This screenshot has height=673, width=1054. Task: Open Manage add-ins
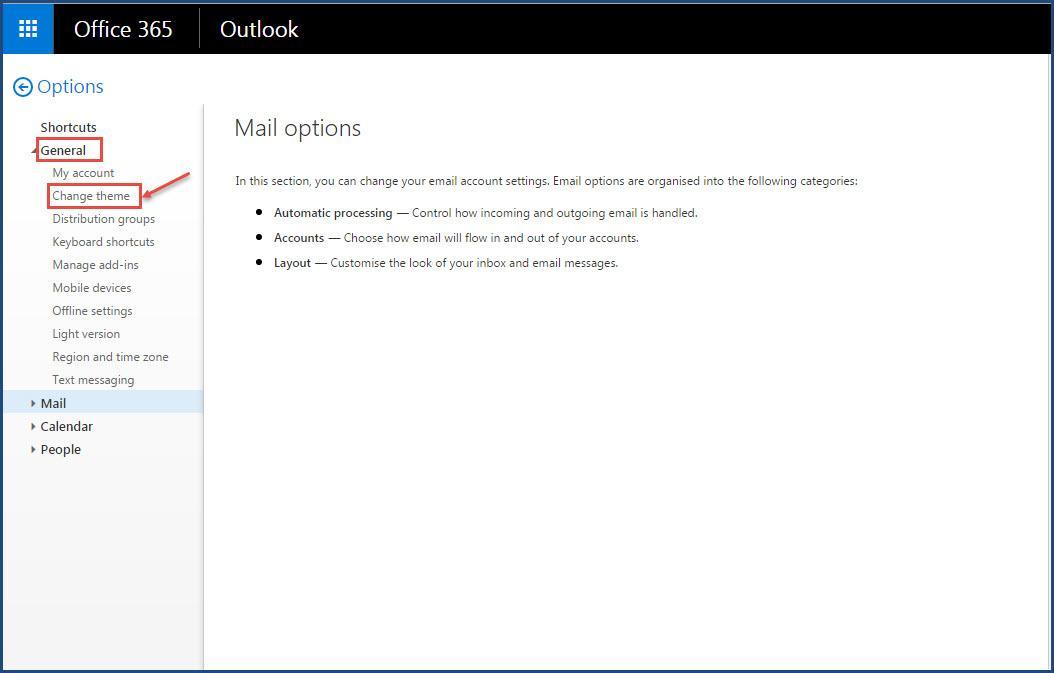[x=95, y=264]
